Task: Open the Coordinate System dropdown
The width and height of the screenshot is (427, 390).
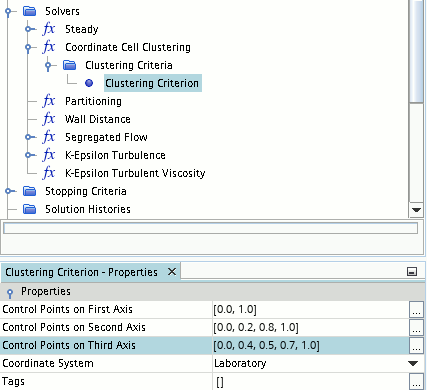Action: [x=413, y=363]
